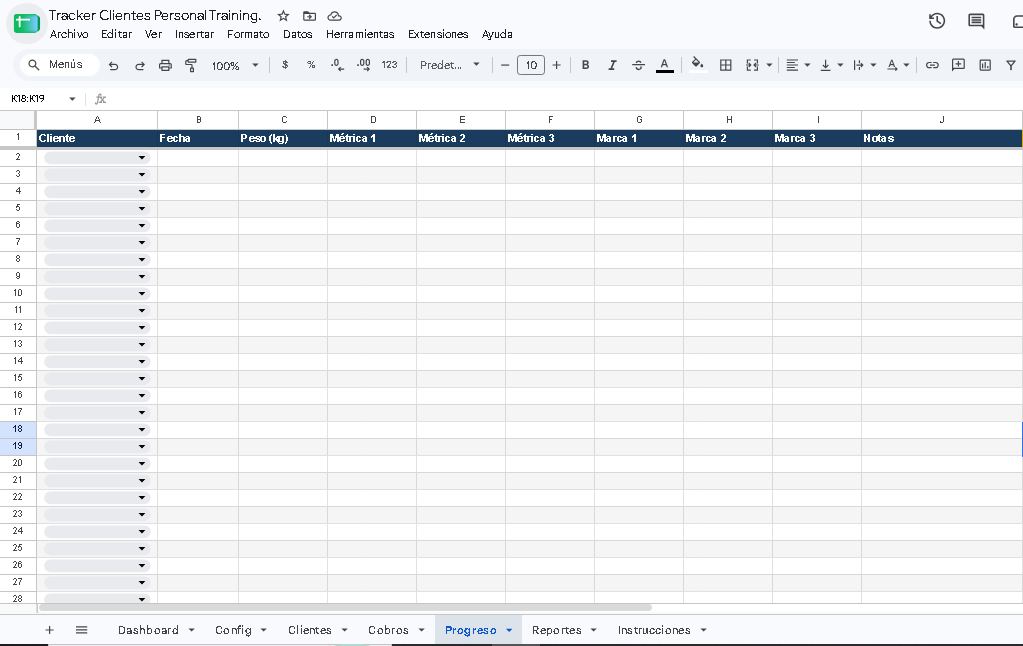Viewport: 1023px width, 646px height.
Task: Open the Formato menu
Action: pyautogui.click(x=248, y=34)
